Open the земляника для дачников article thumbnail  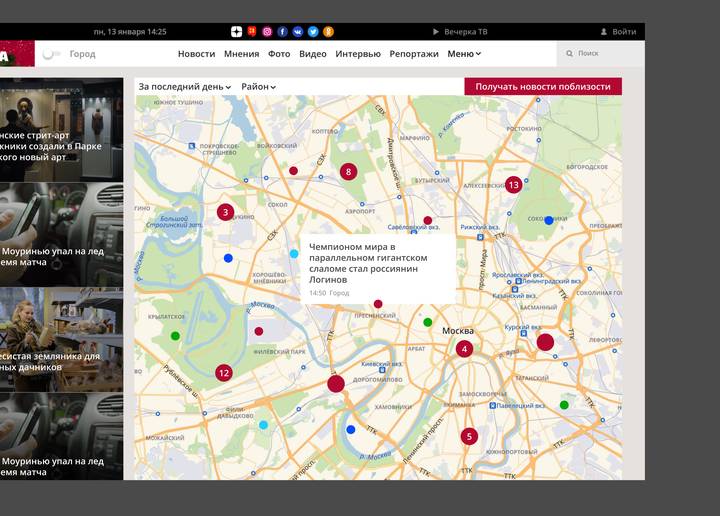point(62,340)
